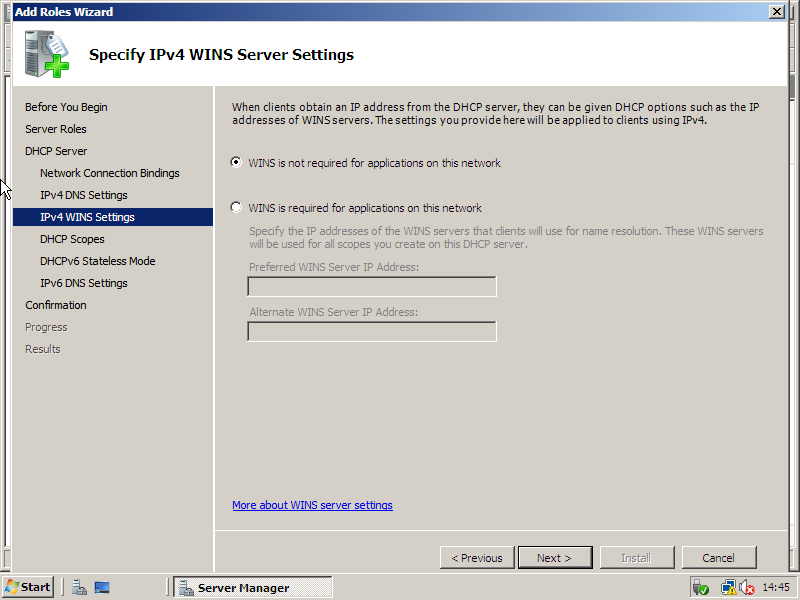Image resolution: width=800 pixels, height=600 pixels.
Task: Jump to DHCPv6 Stateless Mode step
Action: 97,261
